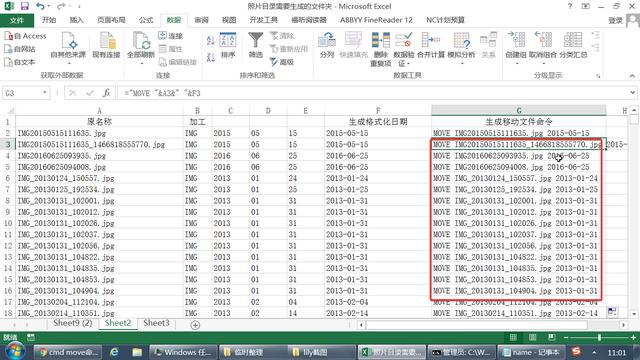Zoom out with minus button
This screenshot has height=360, width=640.
pyautogui.click(x=566, y=338)
